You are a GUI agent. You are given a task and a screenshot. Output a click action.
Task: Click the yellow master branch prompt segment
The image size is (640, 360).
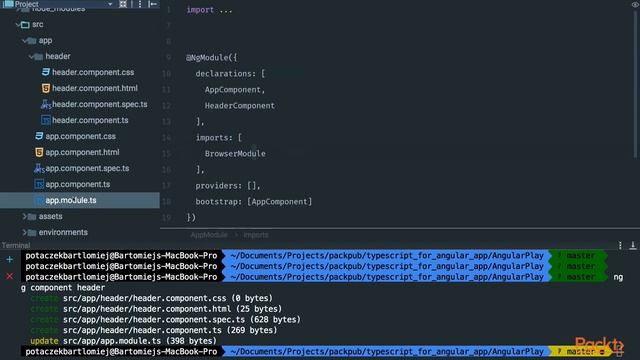point(580,351)
